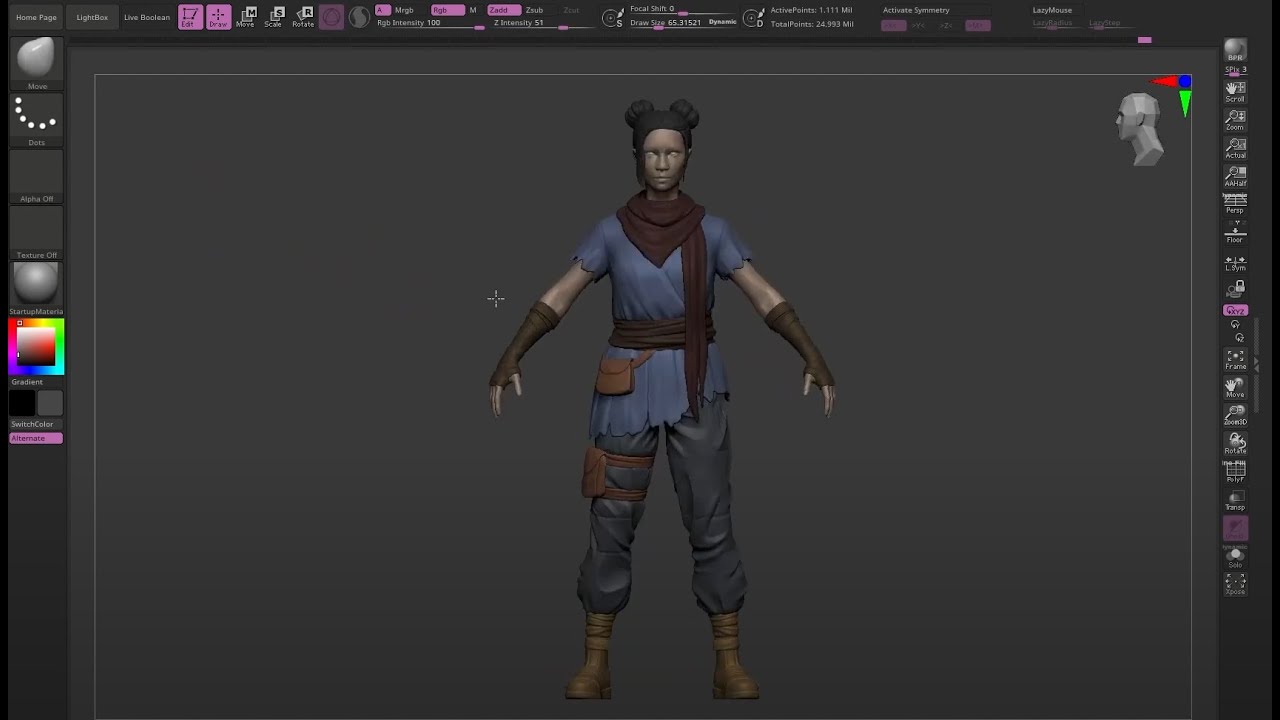Click the brush D icon beside ActivePoints
The height and width of the screenshot is (720, 1280).
pos(754,18)
